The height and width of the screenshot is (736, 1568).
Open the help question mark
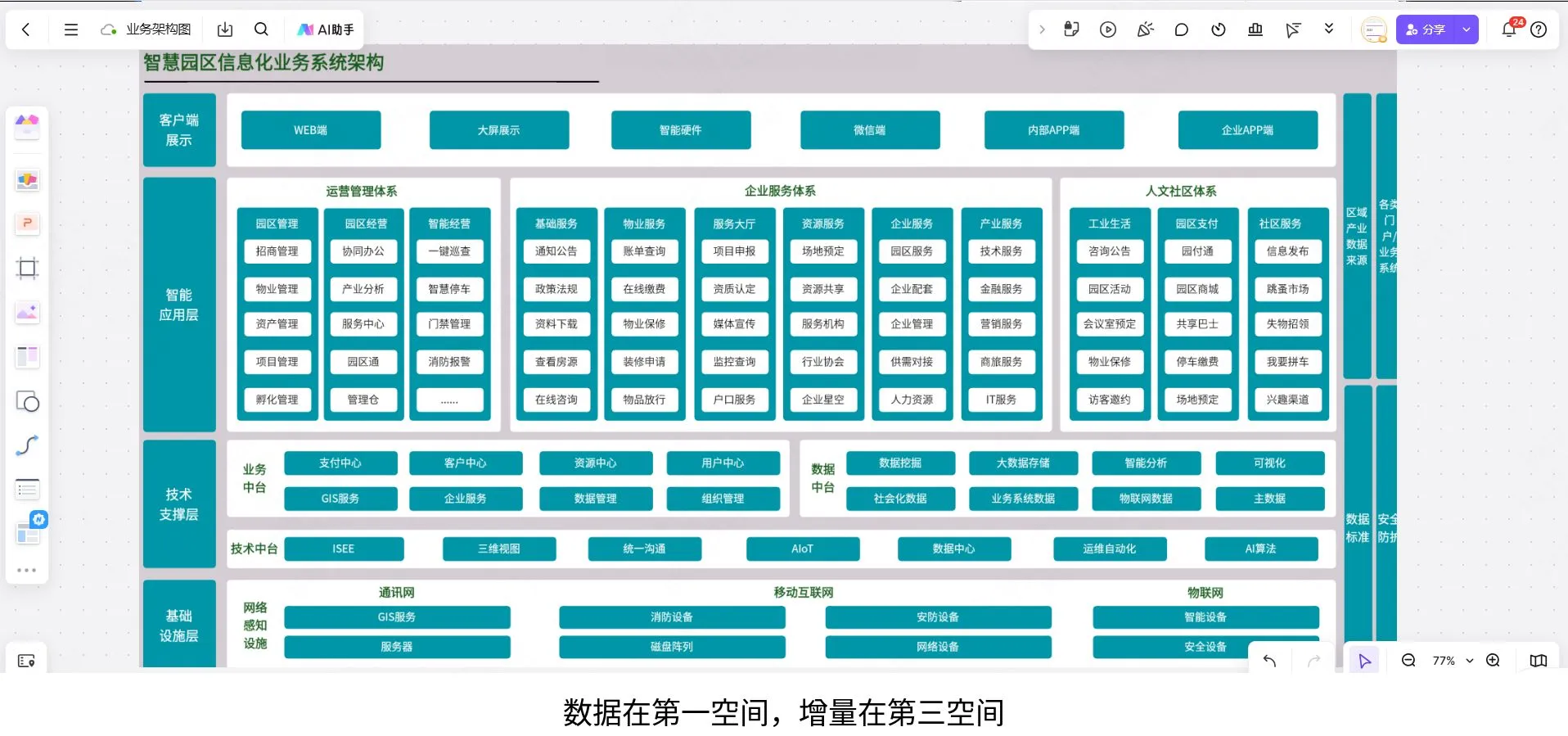(1539, 29)
